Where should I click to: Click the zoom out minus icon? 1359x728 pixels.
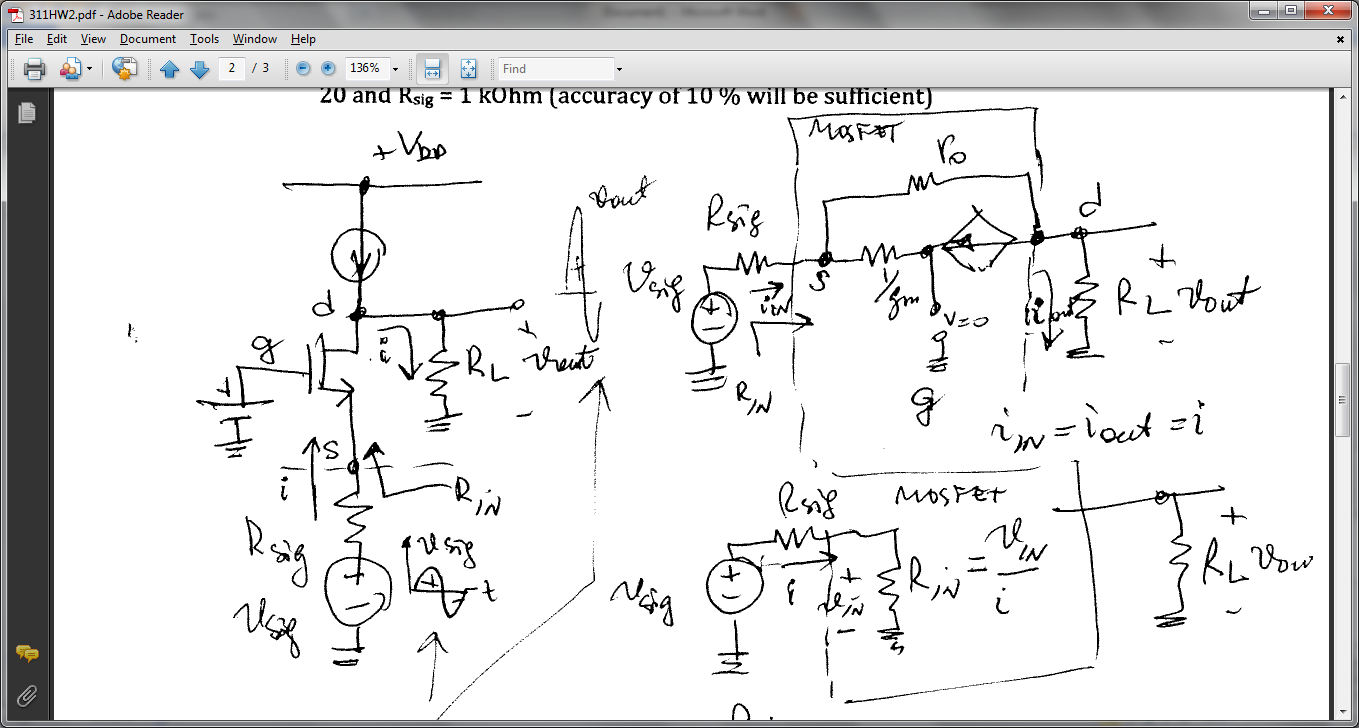point(303,69)
